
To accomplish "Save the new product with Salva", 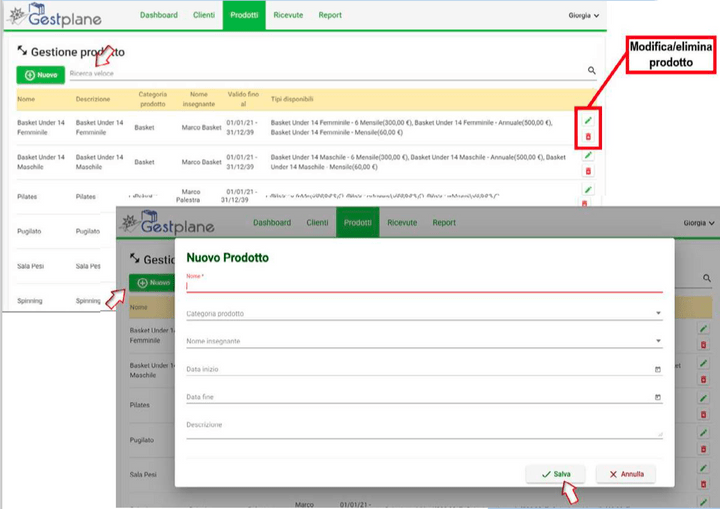I will pyautogui.click(x=556, y=474).
